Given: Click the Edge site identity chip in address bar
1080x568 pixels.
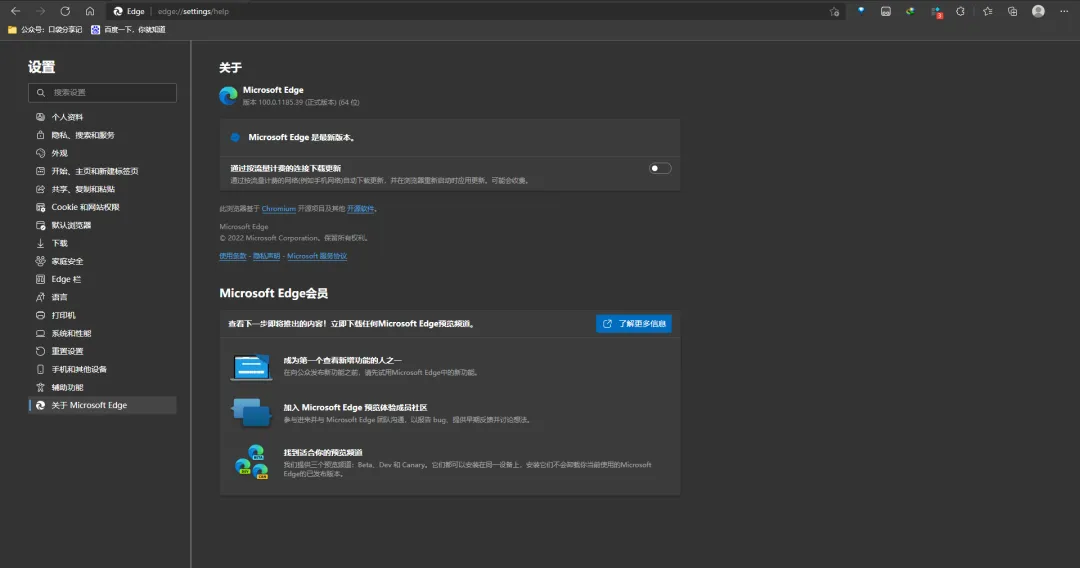Looking at the screenshot, I should click(x=129, y=11).
